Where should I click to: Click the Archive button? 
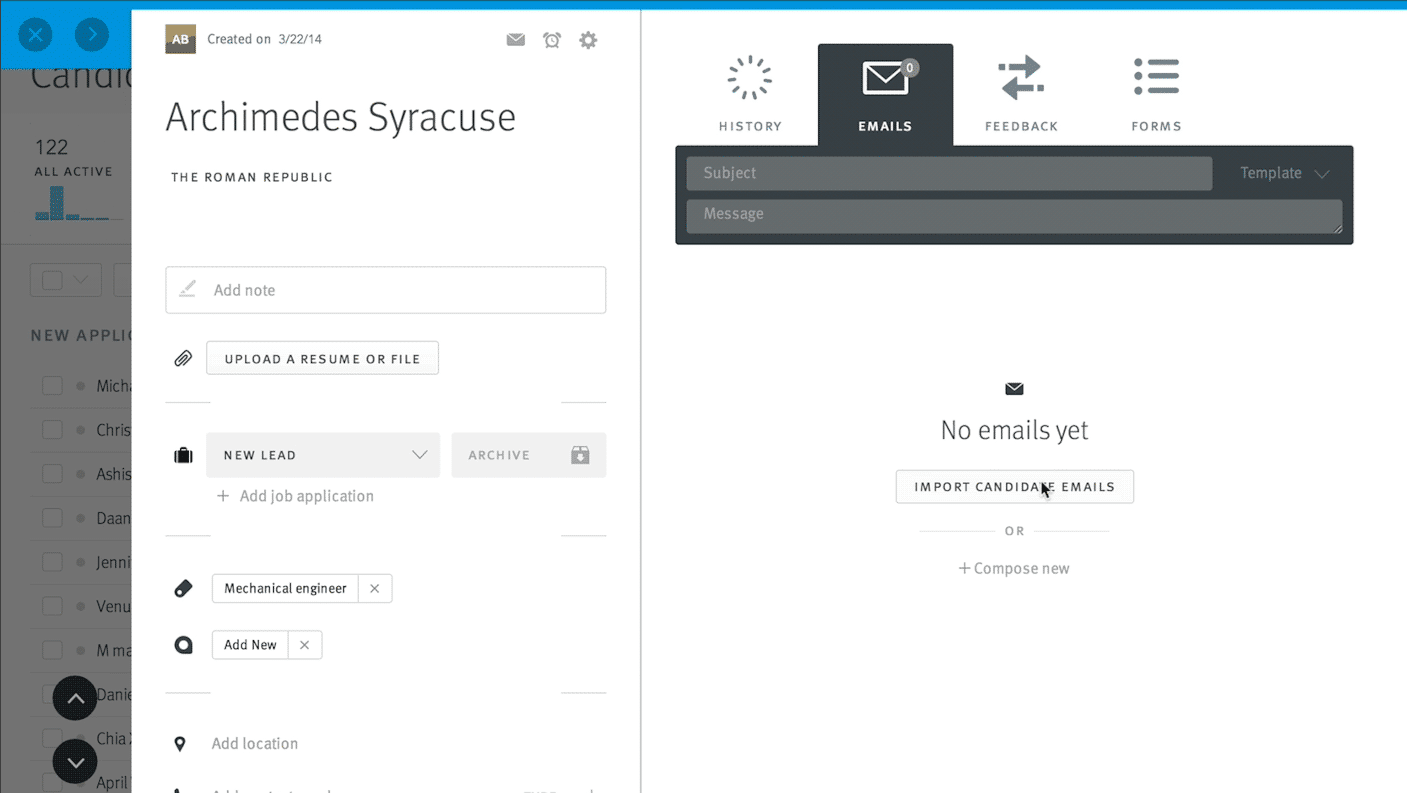pos(529,455)
